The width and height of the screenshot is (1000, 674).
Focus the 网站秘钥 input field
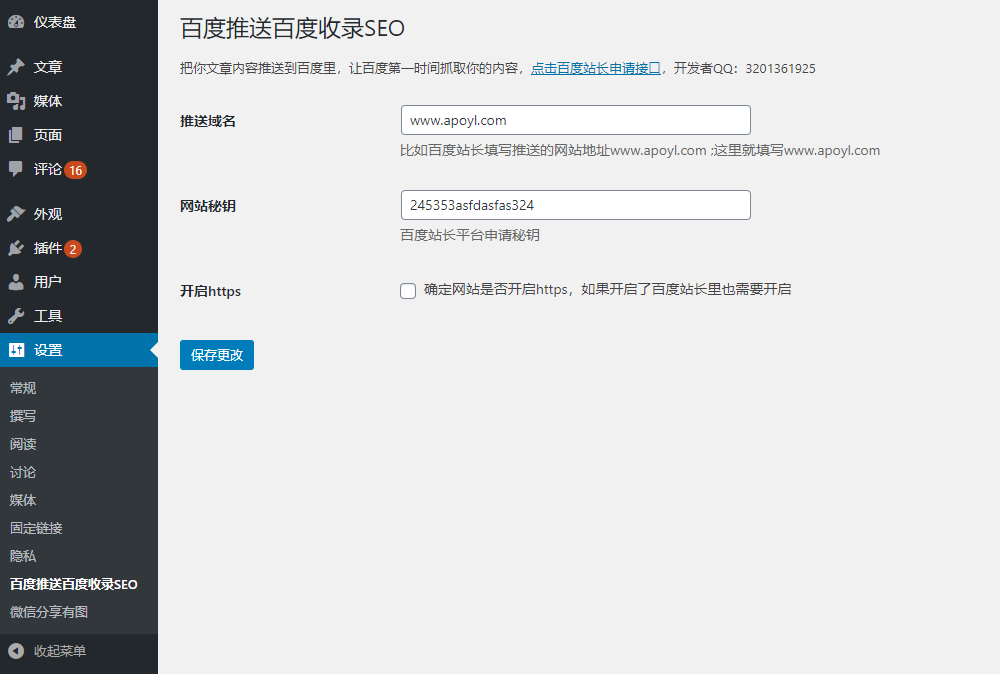[576, 205]
